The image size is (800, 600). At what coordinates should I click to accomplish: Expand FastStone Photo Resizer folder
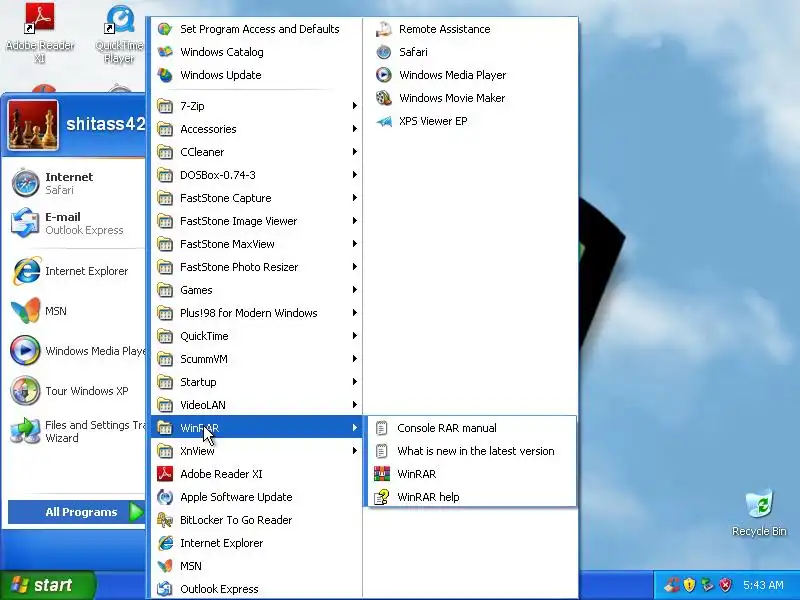coord(256,267)
